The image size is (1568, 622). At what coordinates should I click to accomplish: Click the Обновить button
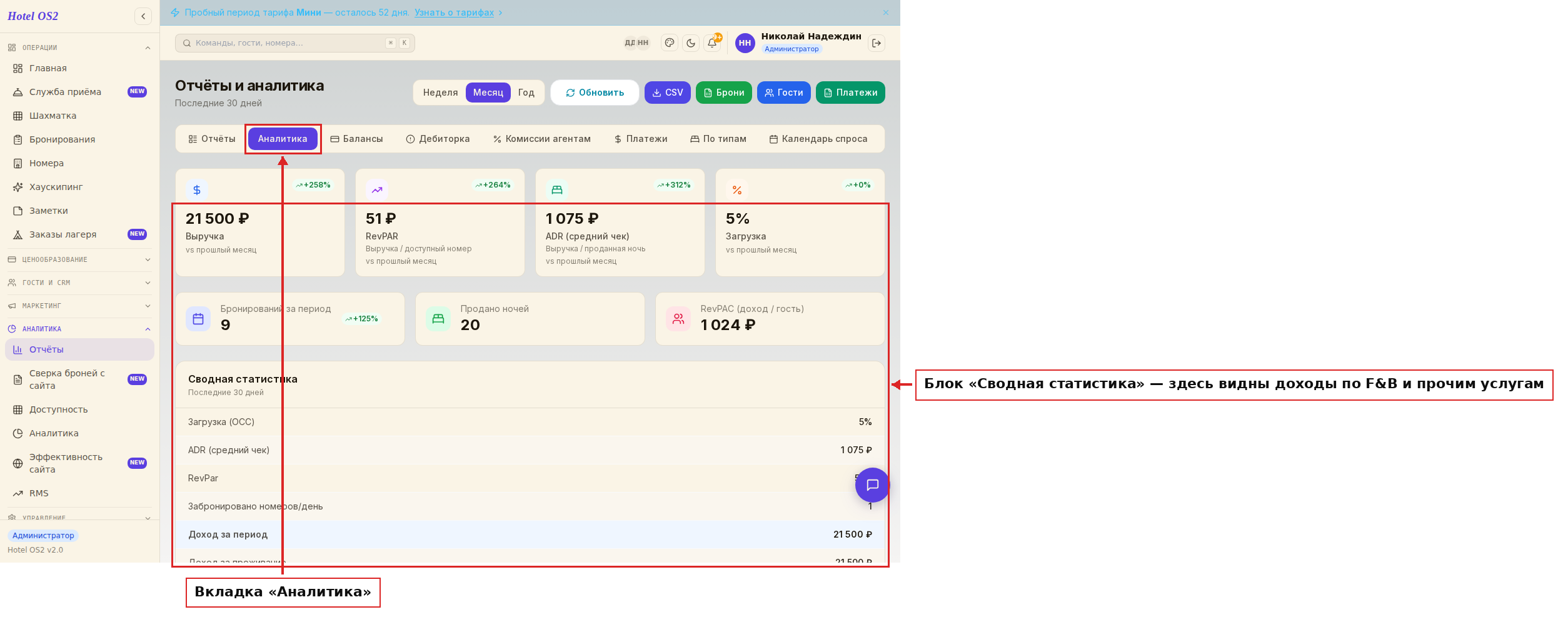(595, 93)
